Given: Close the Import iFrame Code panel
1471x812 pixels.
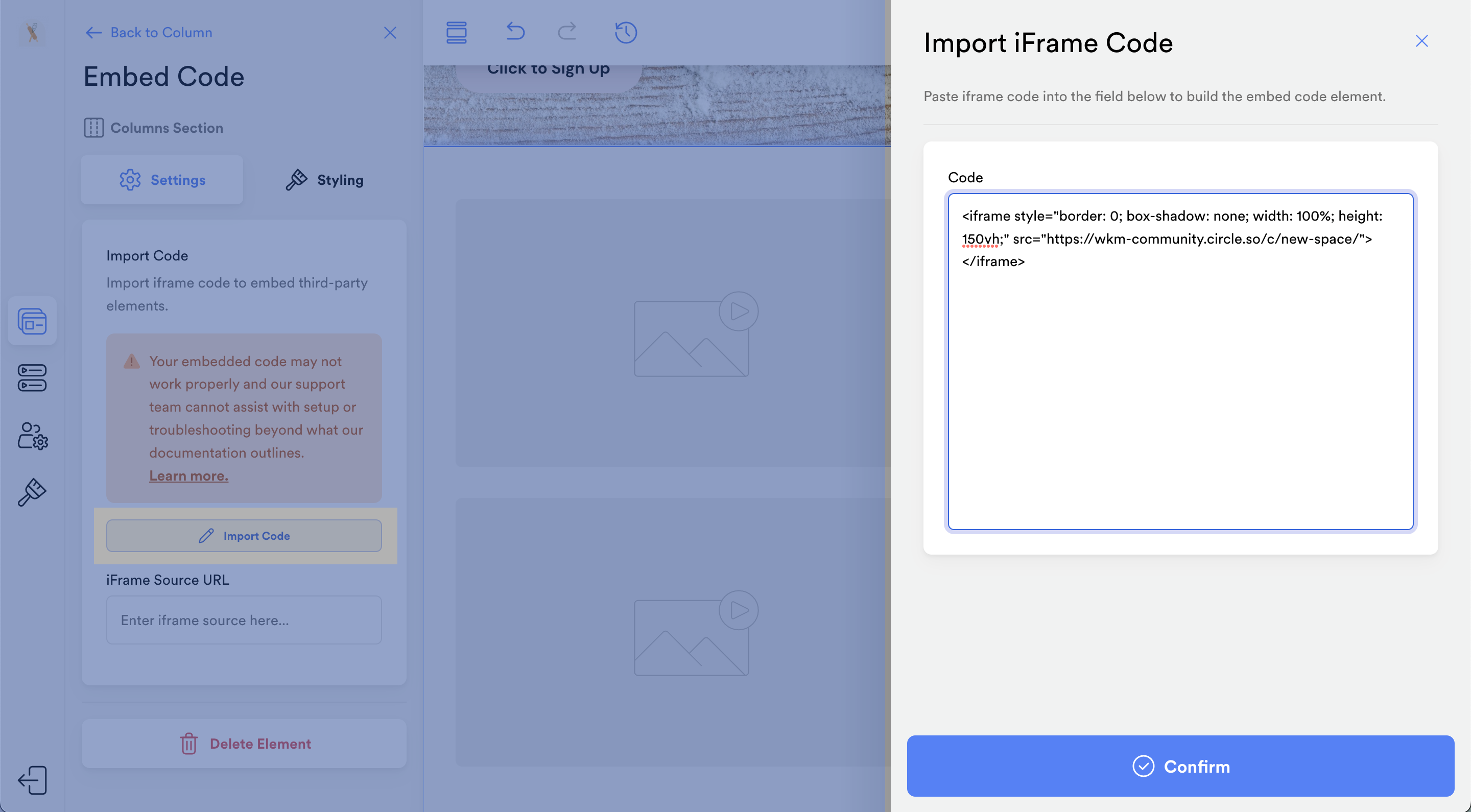Looking at the screenshot, I should pos(1421,41).
